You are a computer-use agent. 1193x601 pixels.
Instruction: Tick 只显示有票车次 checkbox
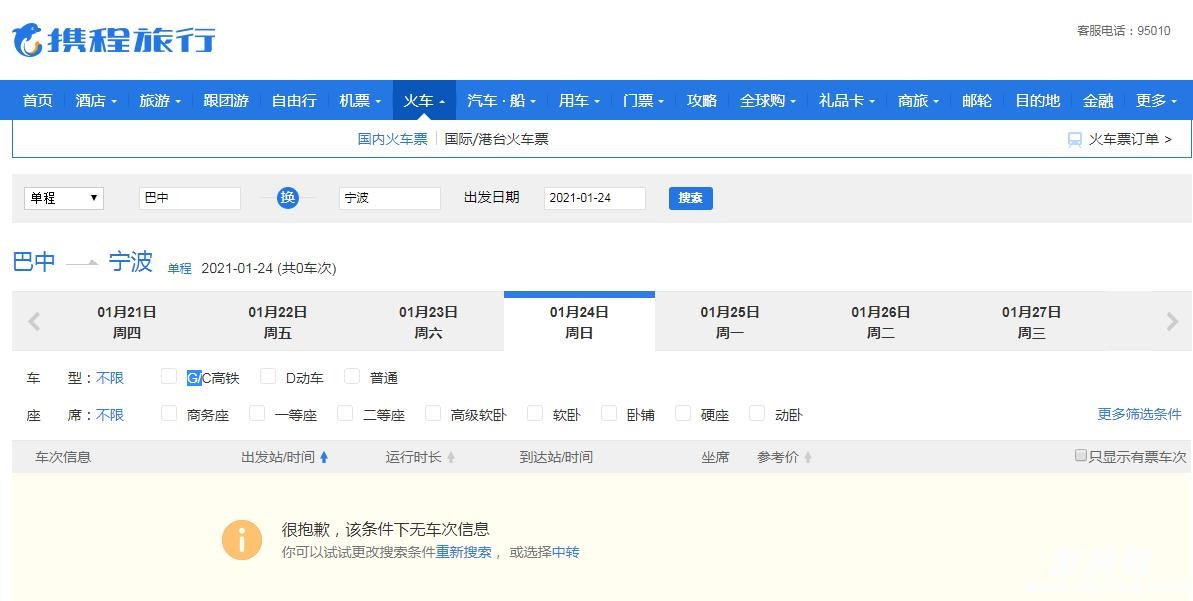click(x=1080, y=456)
